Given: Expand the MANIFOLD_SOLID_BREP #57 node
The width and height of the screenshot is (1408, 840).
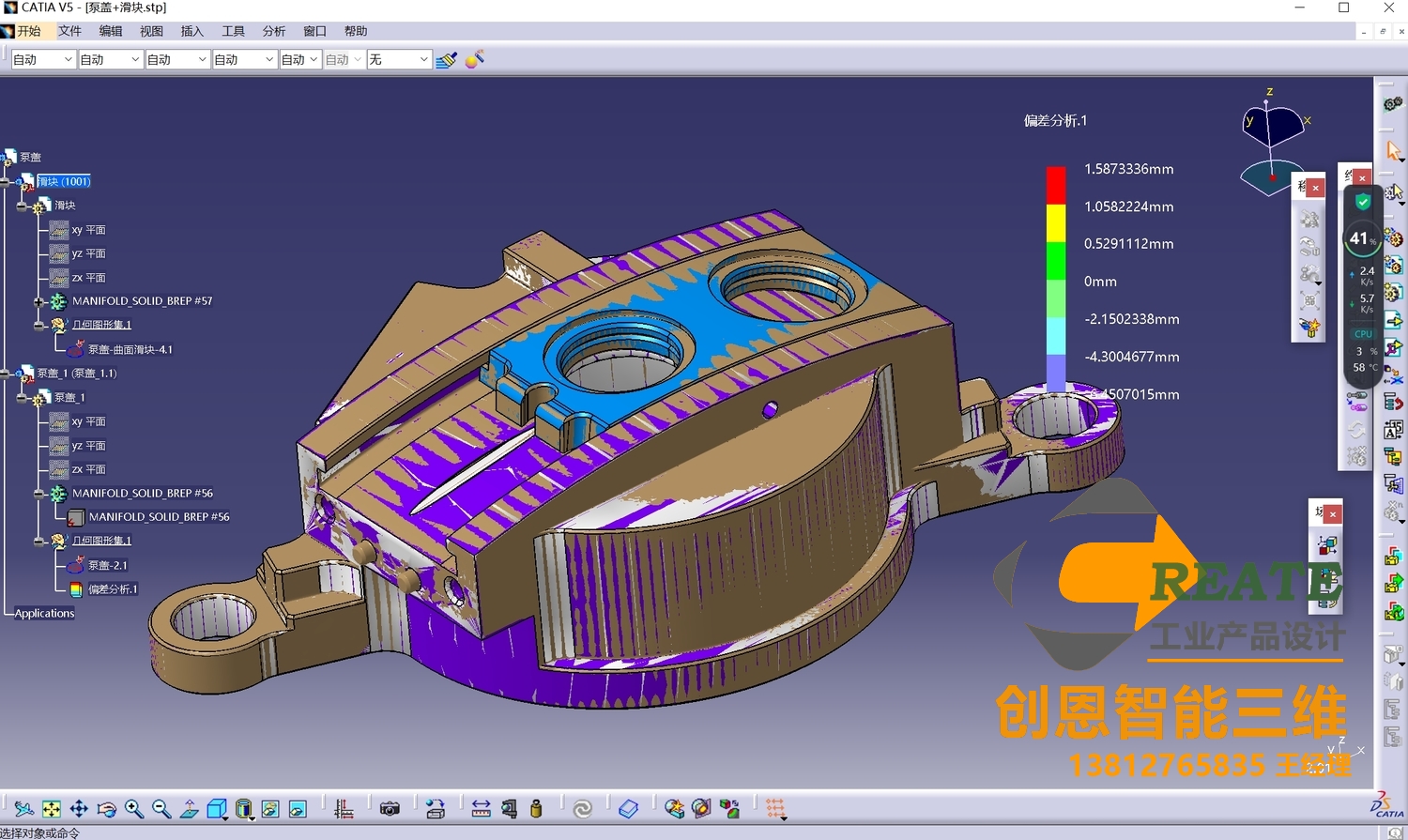Looking at the screenshot, I should pyautogui.click(x=39, y=301).
